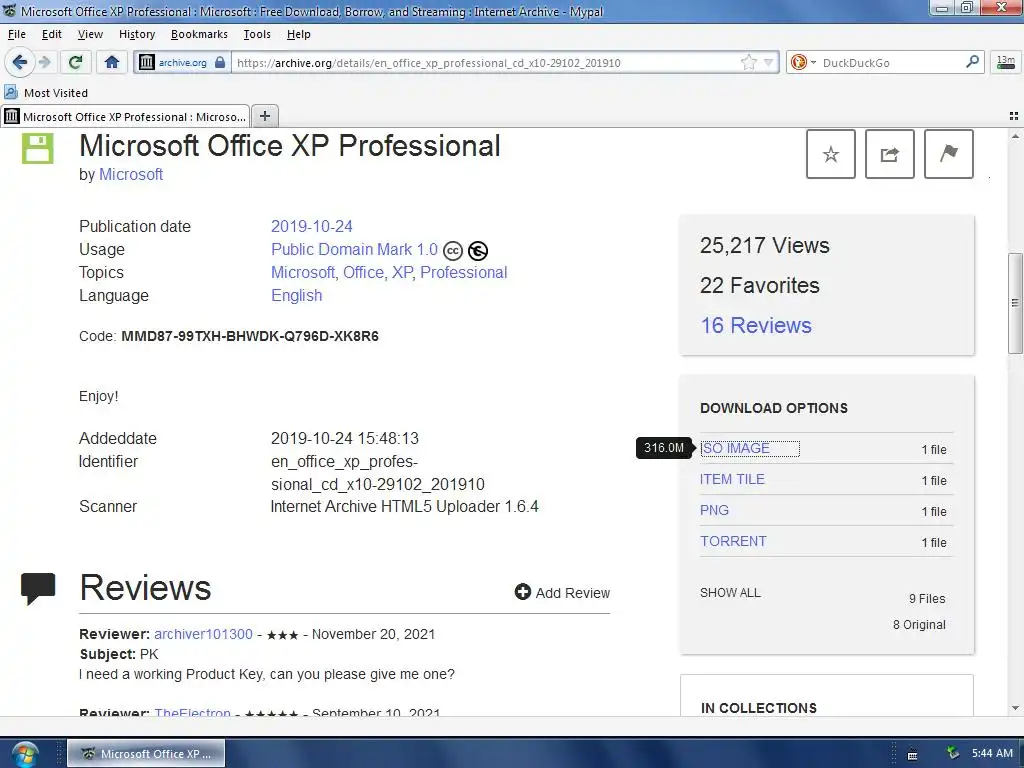Select the Microsoft Office XP Professional tab
The image size is (1024, 768).
pyautogui.click(x=125, y=116)
